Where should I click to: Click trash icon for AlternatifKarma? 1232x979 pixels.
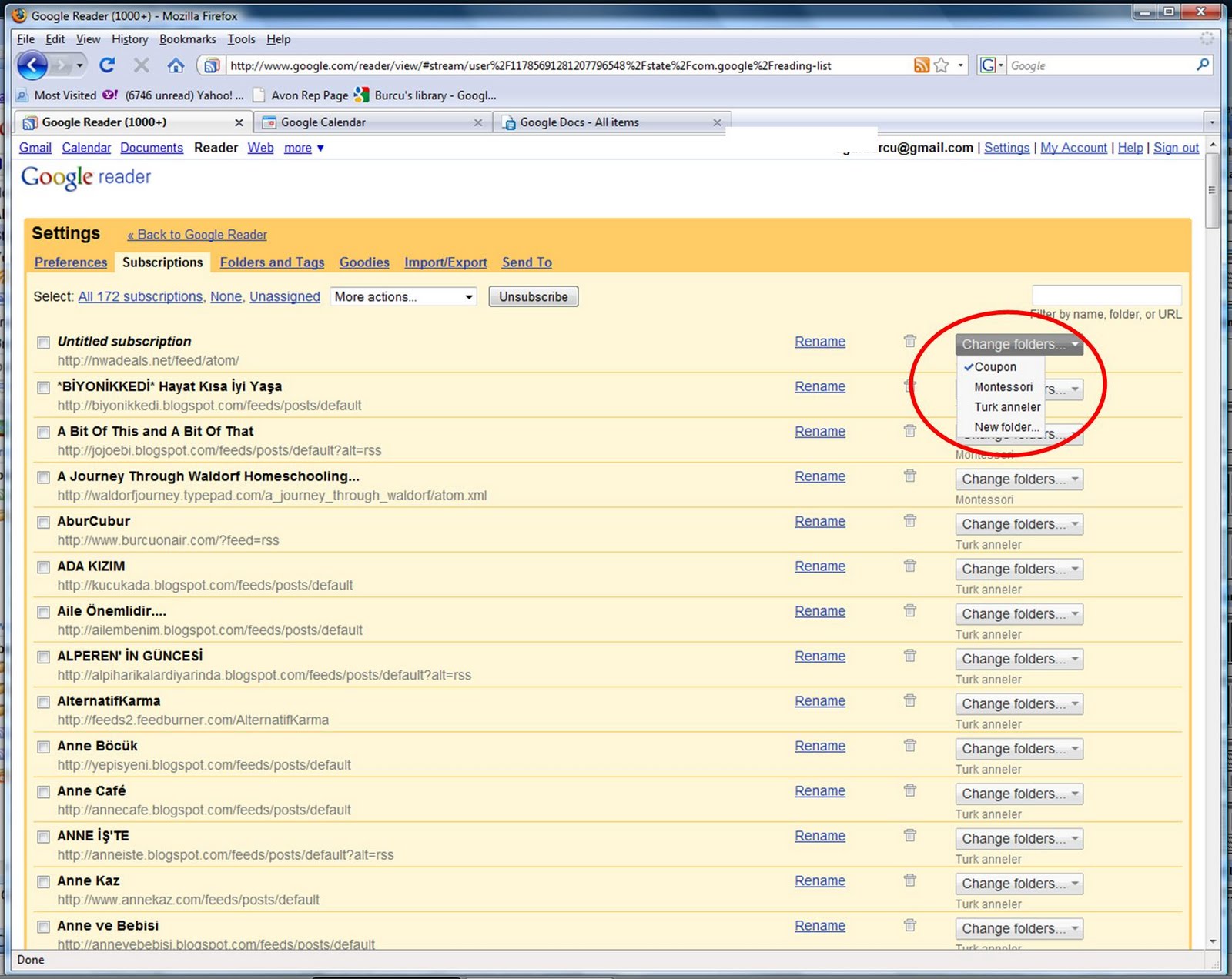point(910,700)
